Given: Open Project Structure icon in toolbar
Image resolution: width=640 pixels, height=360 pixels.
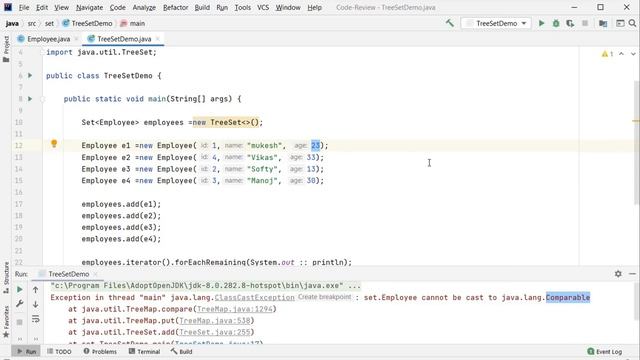Looking at the screenshot, I should click(603, 23).
